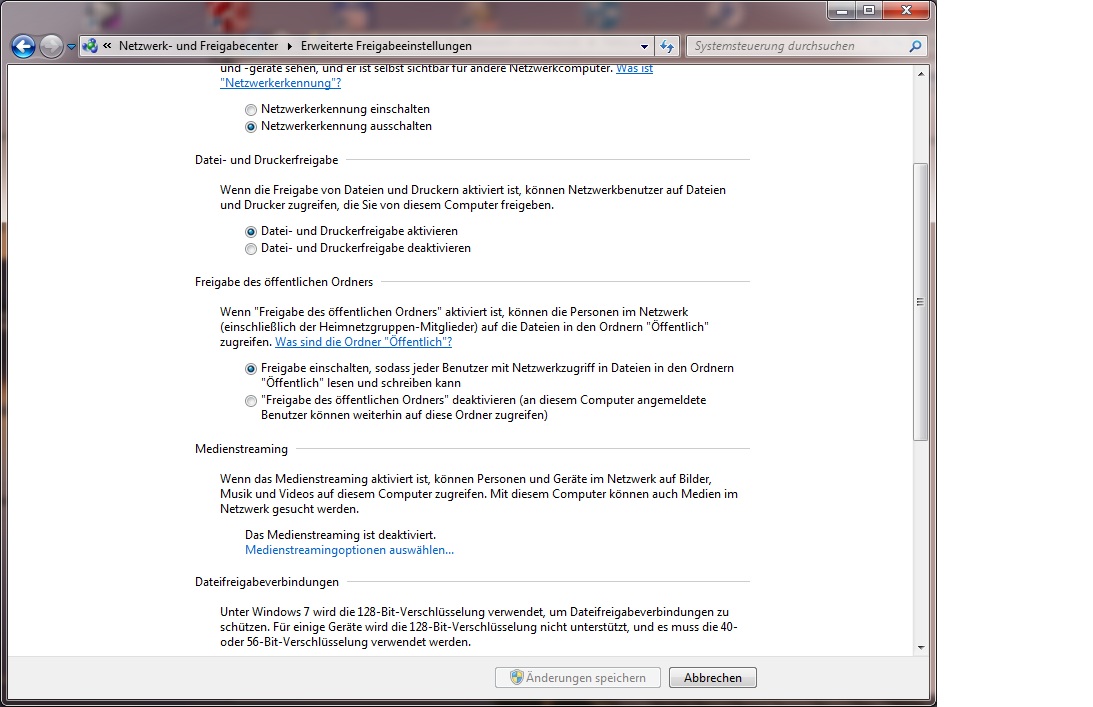Open the address bar history dropdown

click(644, 47)
